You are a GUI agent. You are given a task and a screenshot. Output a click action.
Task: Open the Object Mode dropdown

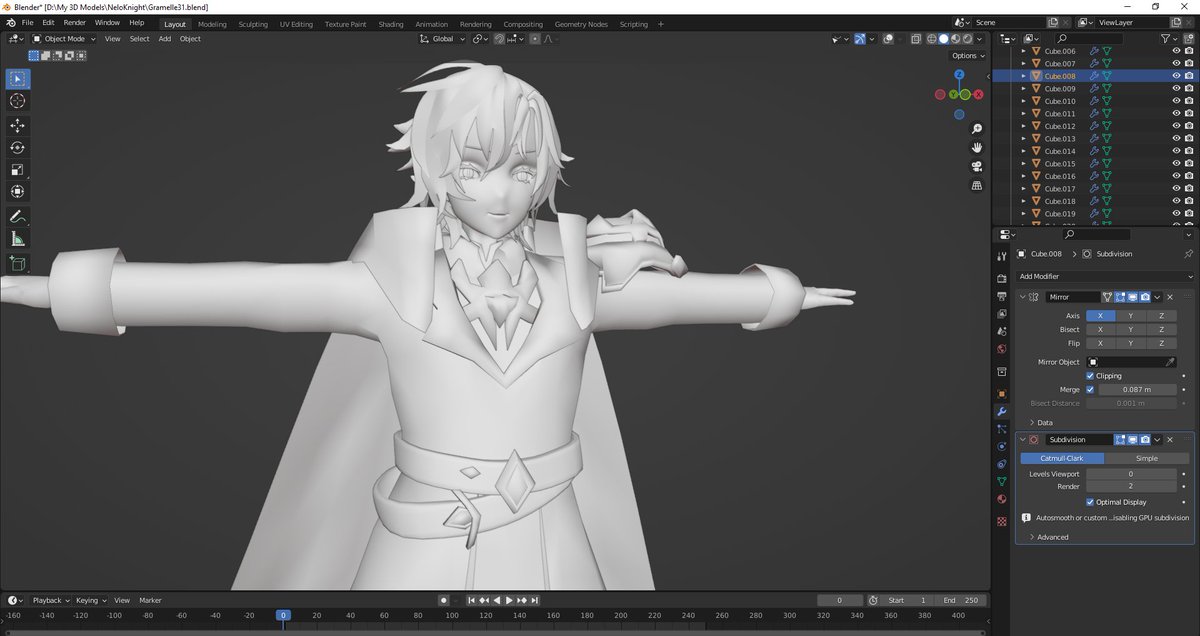pos(64,39)
